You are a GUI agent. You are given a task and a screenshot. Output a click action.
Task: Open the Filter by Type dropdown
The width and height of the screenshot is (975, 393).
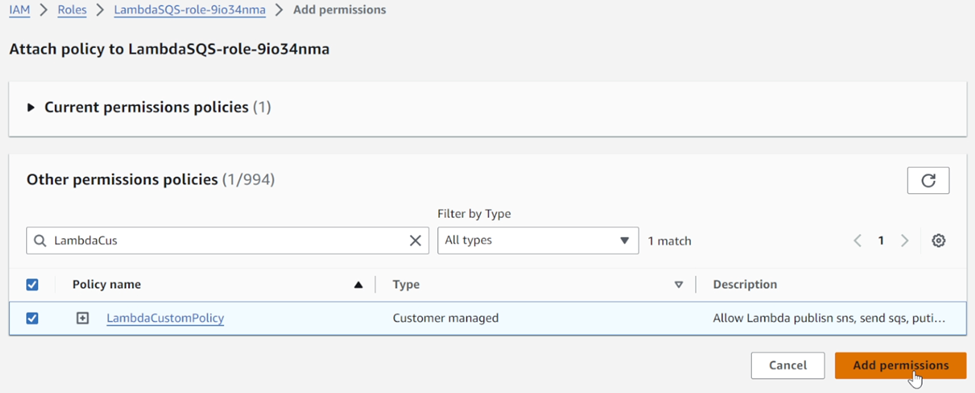pos(538,241)
